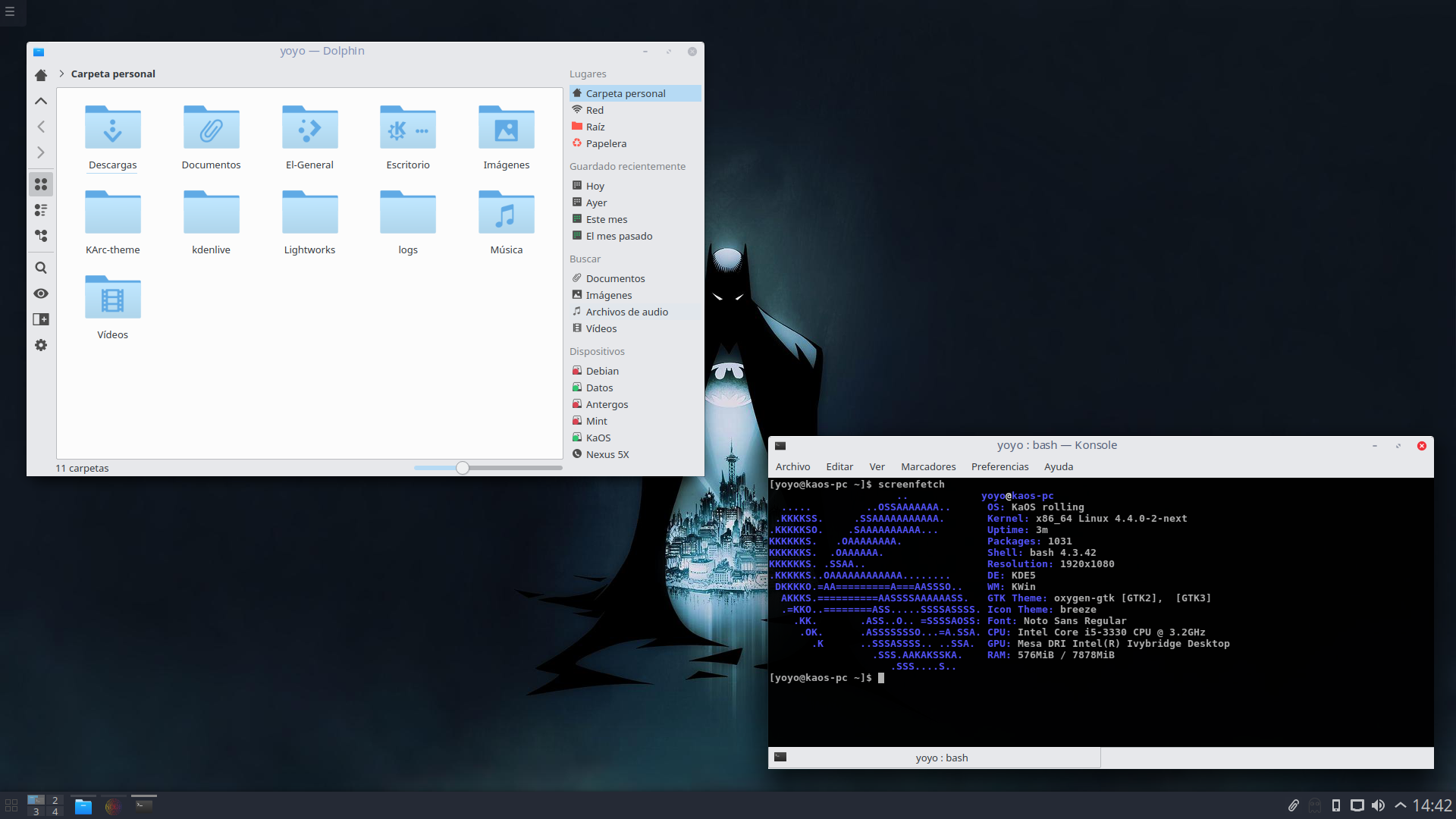Open Papelera trash place
Screen dimensions: 1456x819
(x=635, y=143)
